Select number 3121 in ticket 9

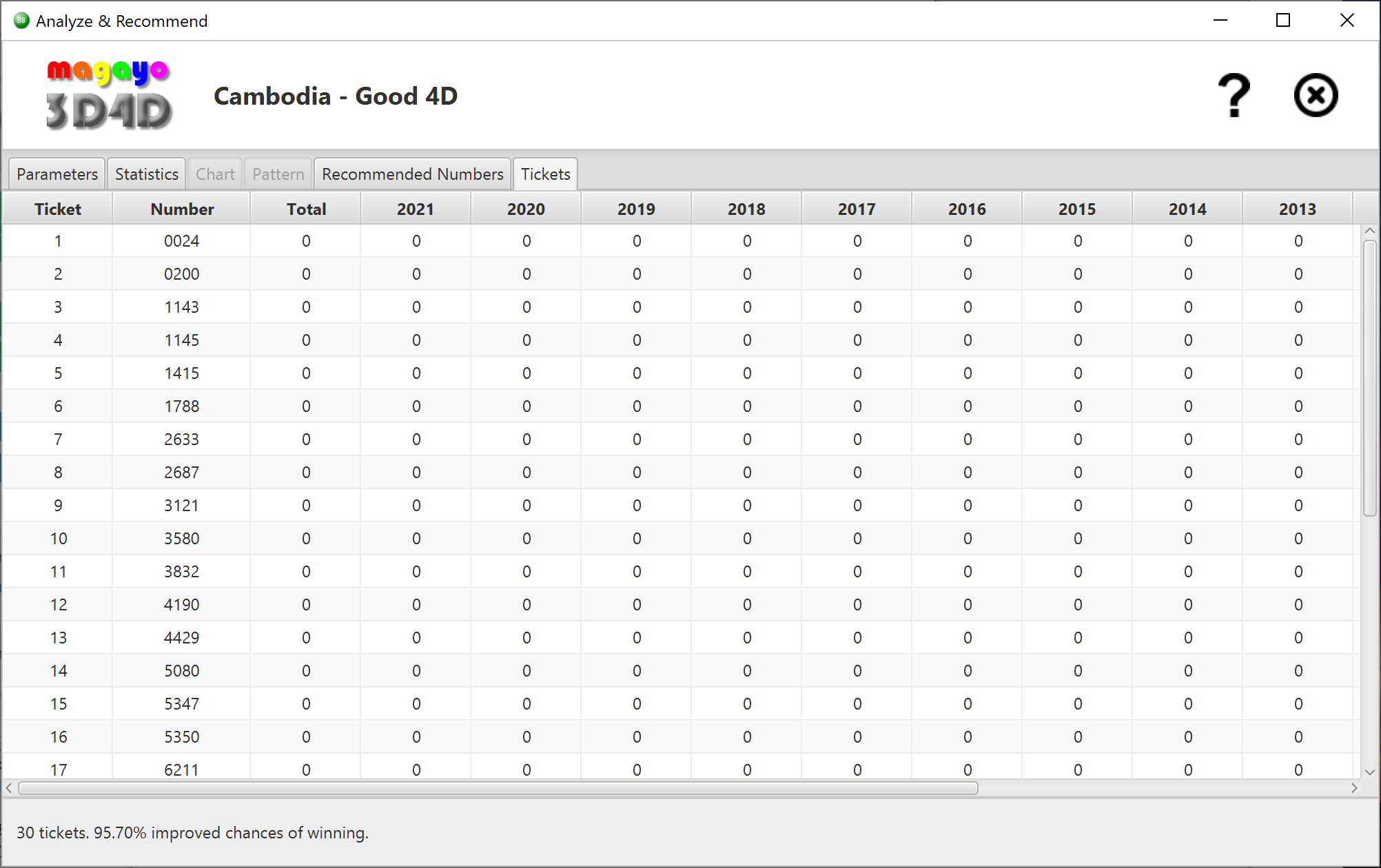tap(181, 504)
